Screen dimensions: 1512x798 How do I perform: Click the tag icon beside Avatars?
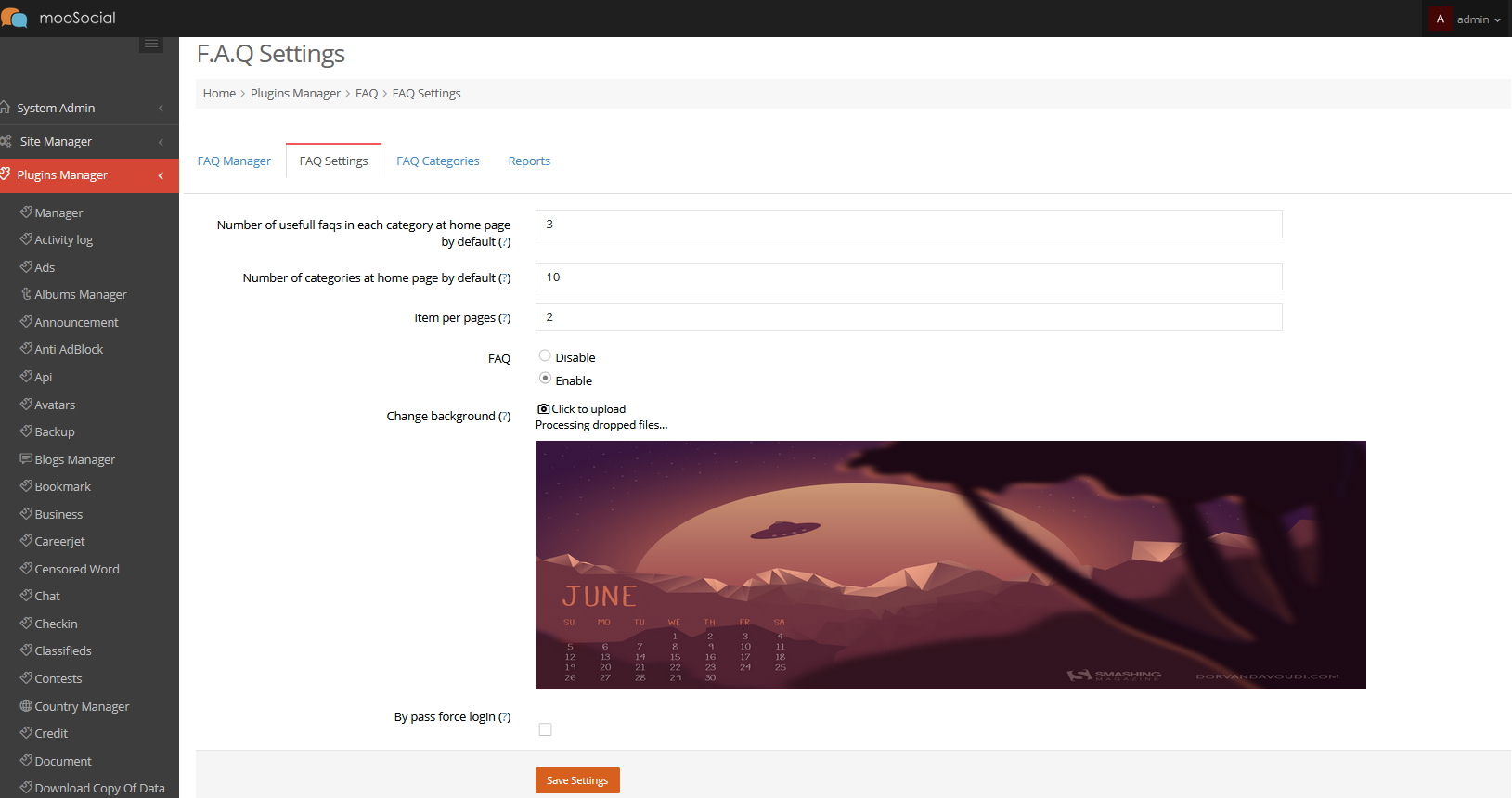click(26, 404)
